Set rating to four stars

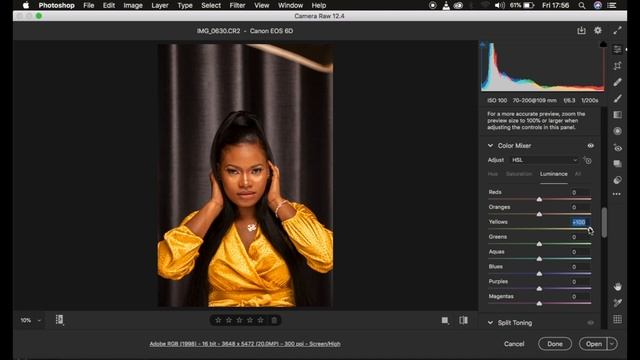[250, 320]
